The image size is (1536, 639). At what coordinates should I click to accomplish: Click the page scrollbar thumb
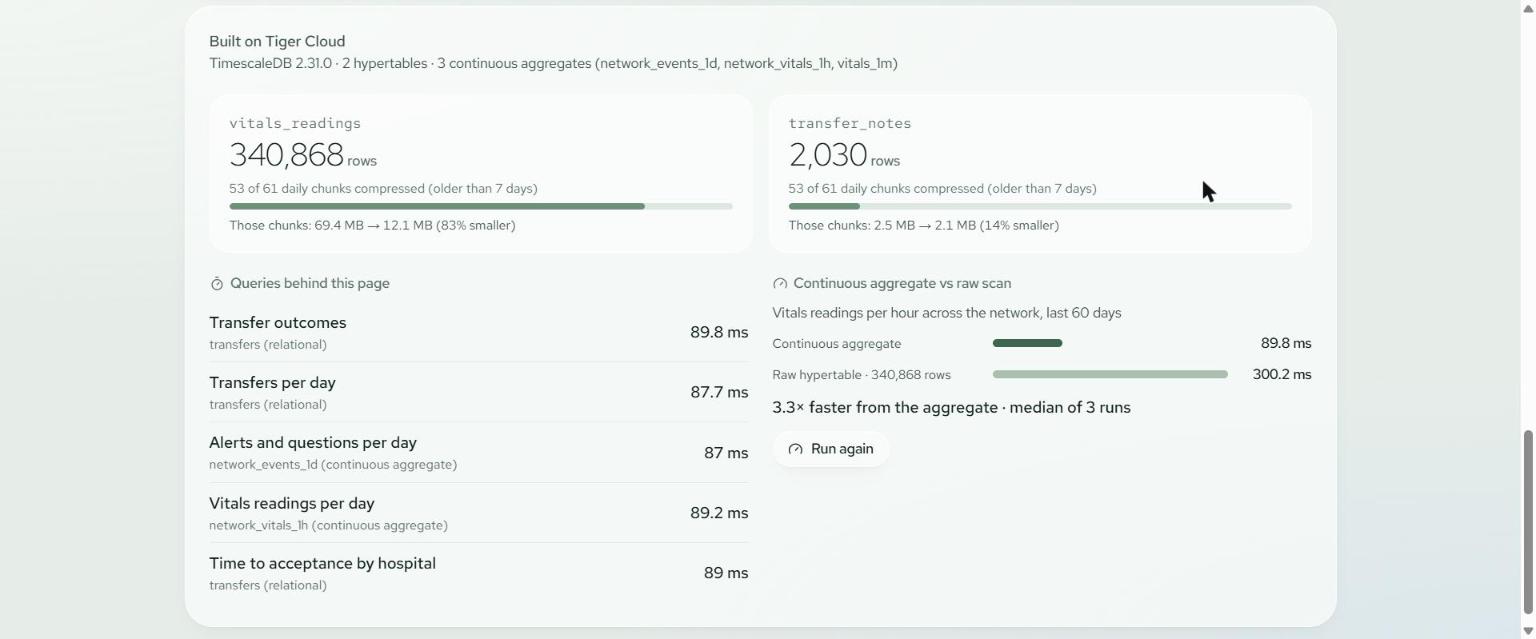pos(1528,522)
